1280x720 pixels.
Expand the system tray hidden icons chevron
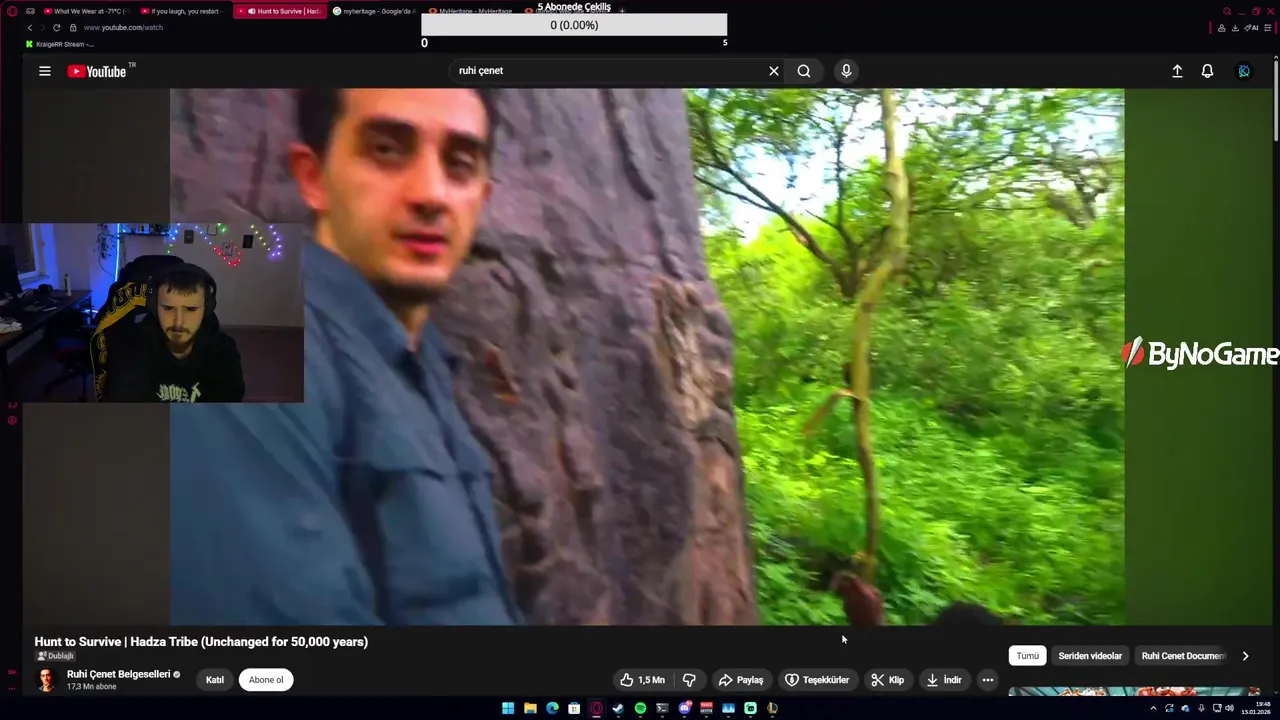tap(1153, 708)
